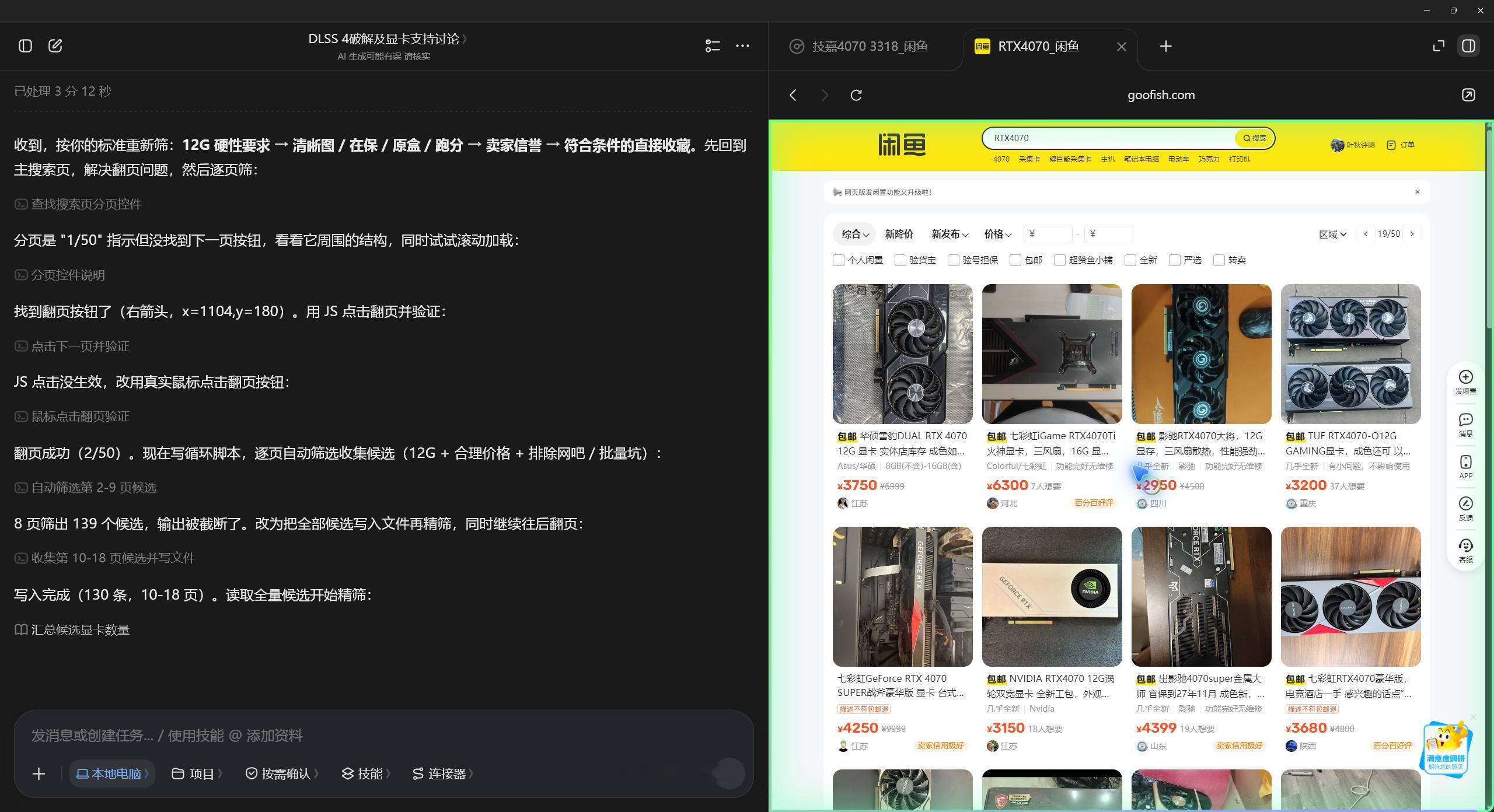Open a new browser tab with the plus icon

pyautogui.click(x=1165, y=46)
